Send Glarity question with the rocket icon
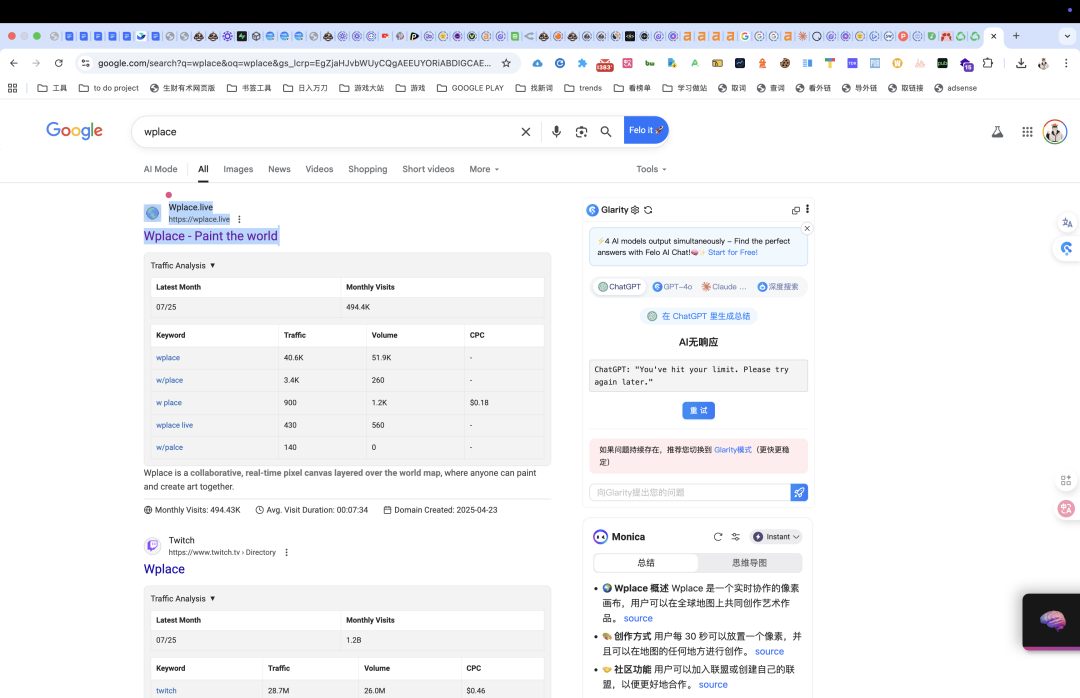Screen dimensions: 1080x698 799,493
